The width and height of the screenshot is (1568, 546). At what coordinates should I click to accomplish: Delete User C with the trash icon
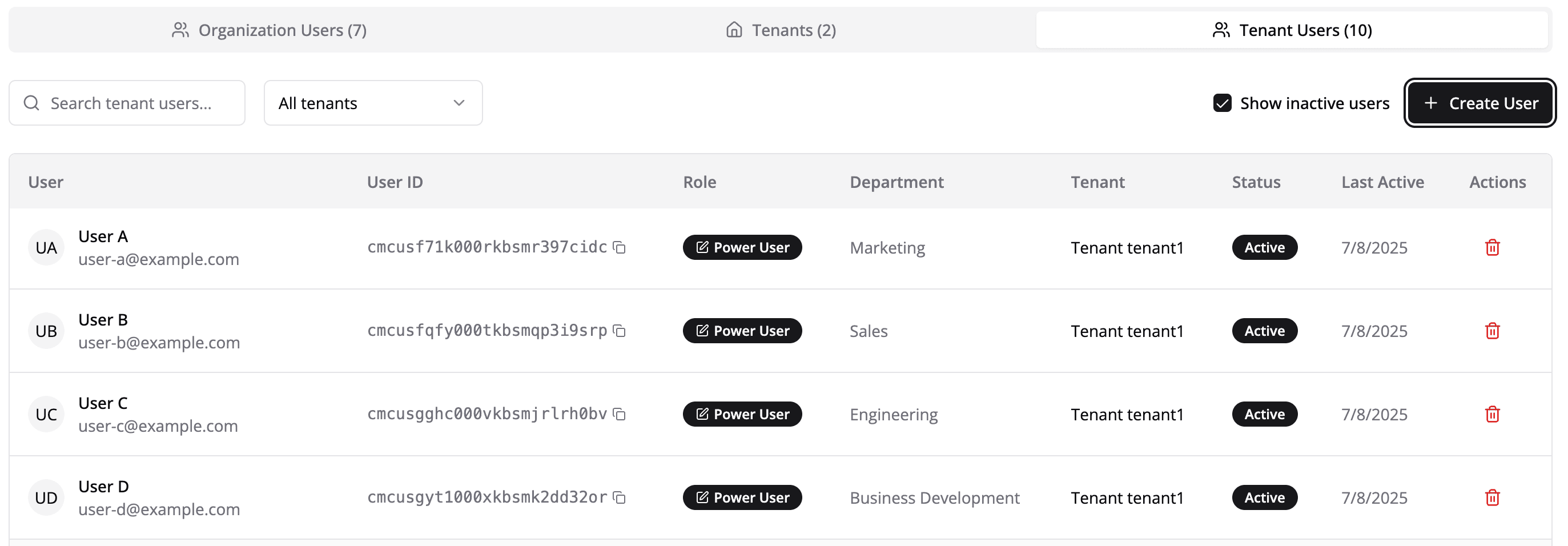pyautogui.click(x=1493, y=414)
